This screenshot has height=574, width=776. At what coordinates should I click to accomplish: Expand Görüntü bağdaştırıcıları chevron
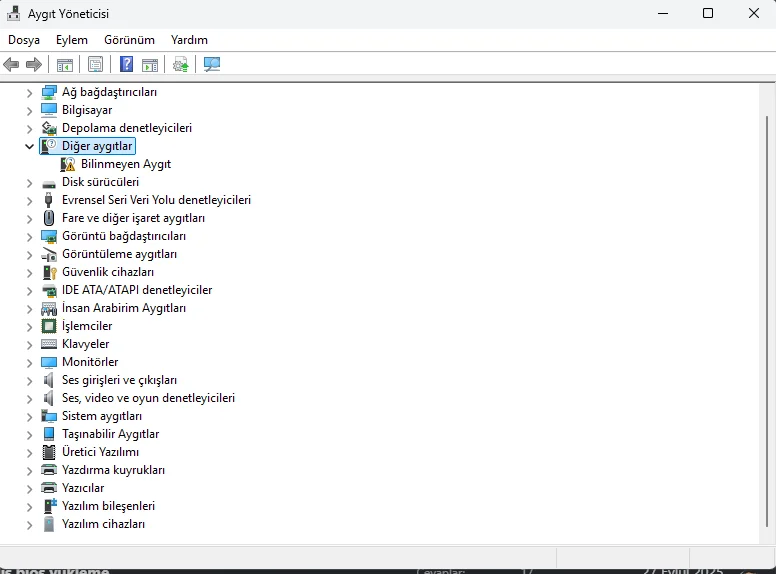(x=29, y=237)
